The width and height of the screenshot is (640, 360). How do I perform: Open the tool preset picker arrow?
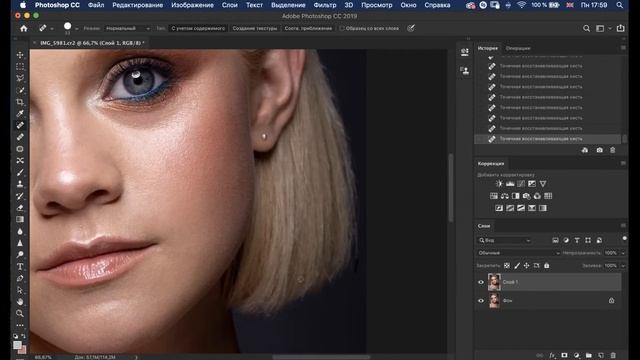tap(52, 29)
